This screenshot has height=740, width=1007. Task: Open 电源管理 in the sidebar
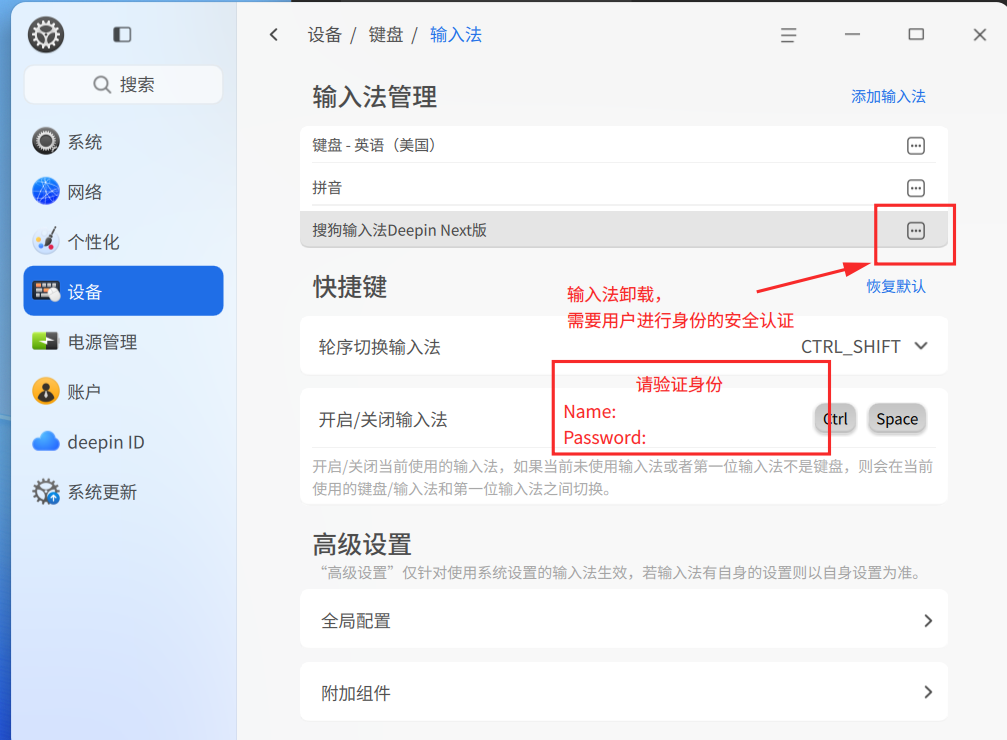(x=123, y=342)
